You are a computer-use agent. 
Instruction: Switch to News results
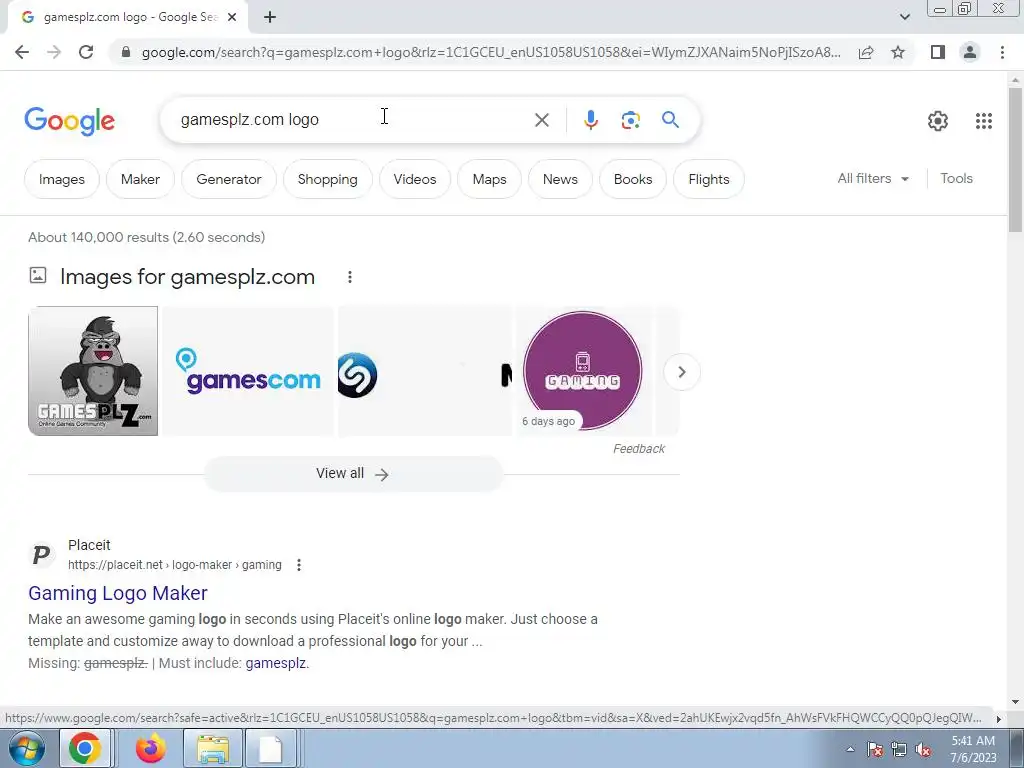click(x=560, y=179)
